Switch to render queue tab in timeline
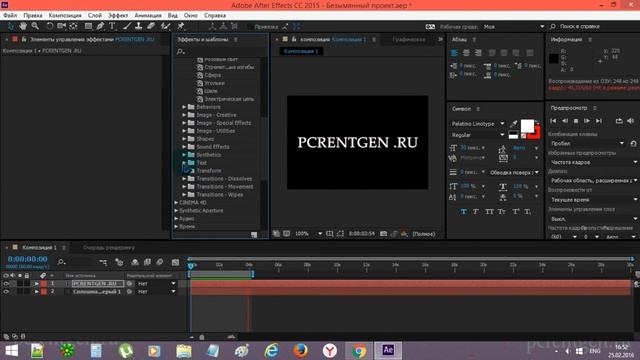Screen dimensions: 640x360 point(109,247)
